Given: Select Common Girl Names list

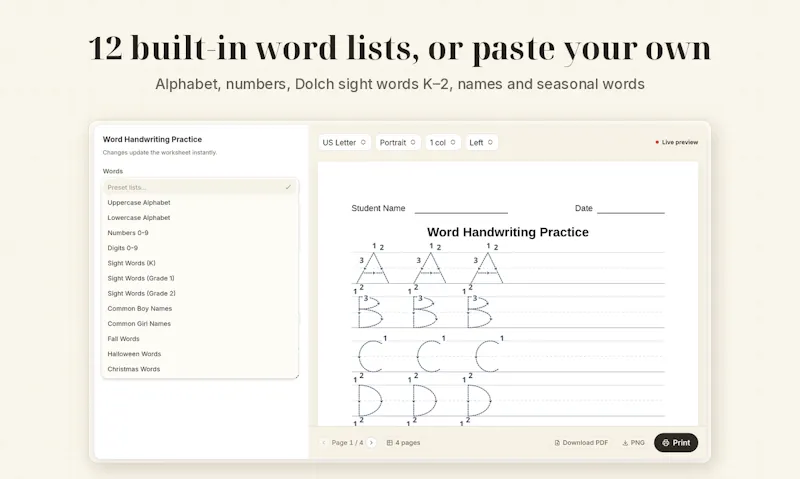Looking at the screenshot, I should [x=200, y=324].
